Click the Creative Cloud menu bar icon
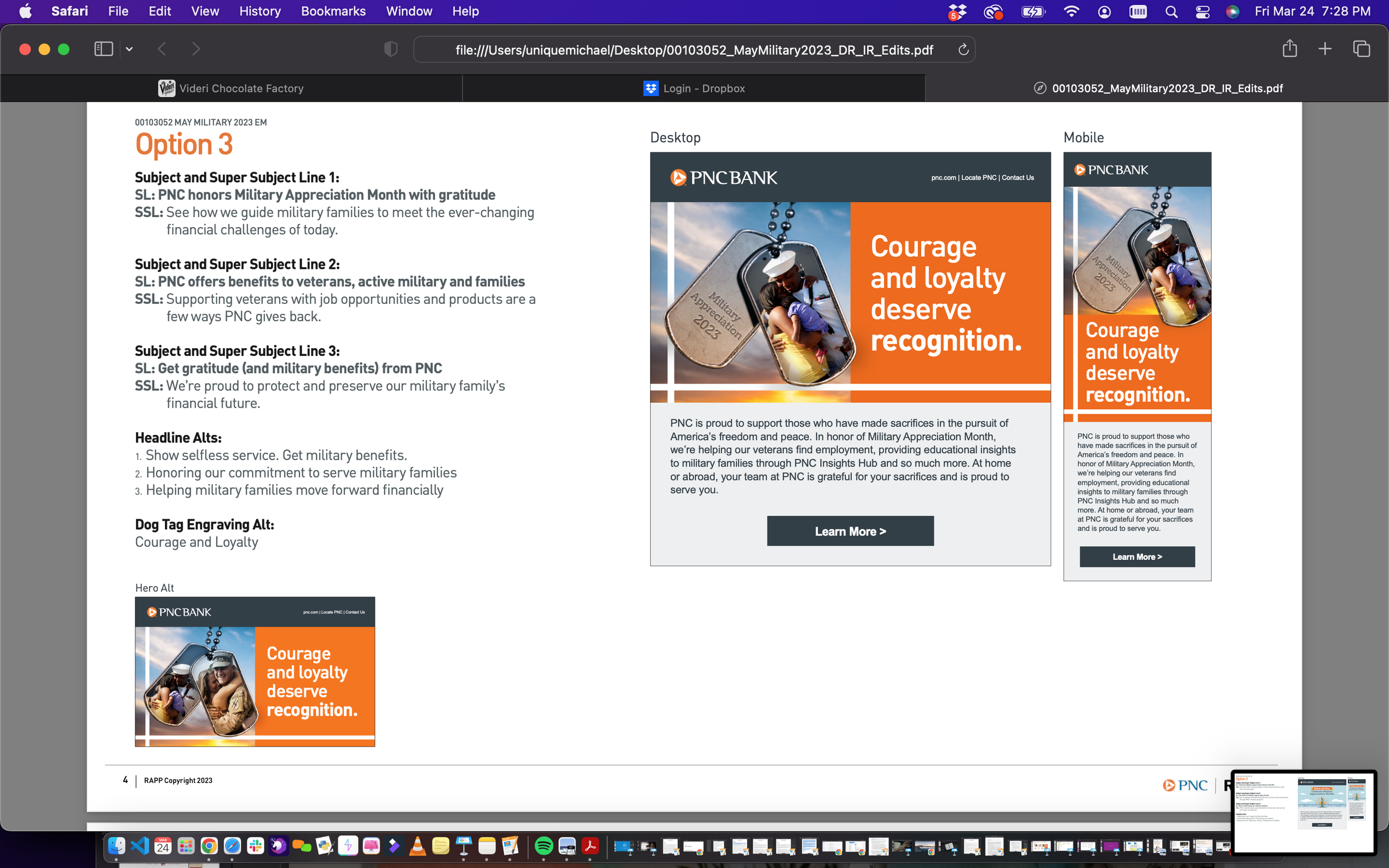 coord(993,12)
